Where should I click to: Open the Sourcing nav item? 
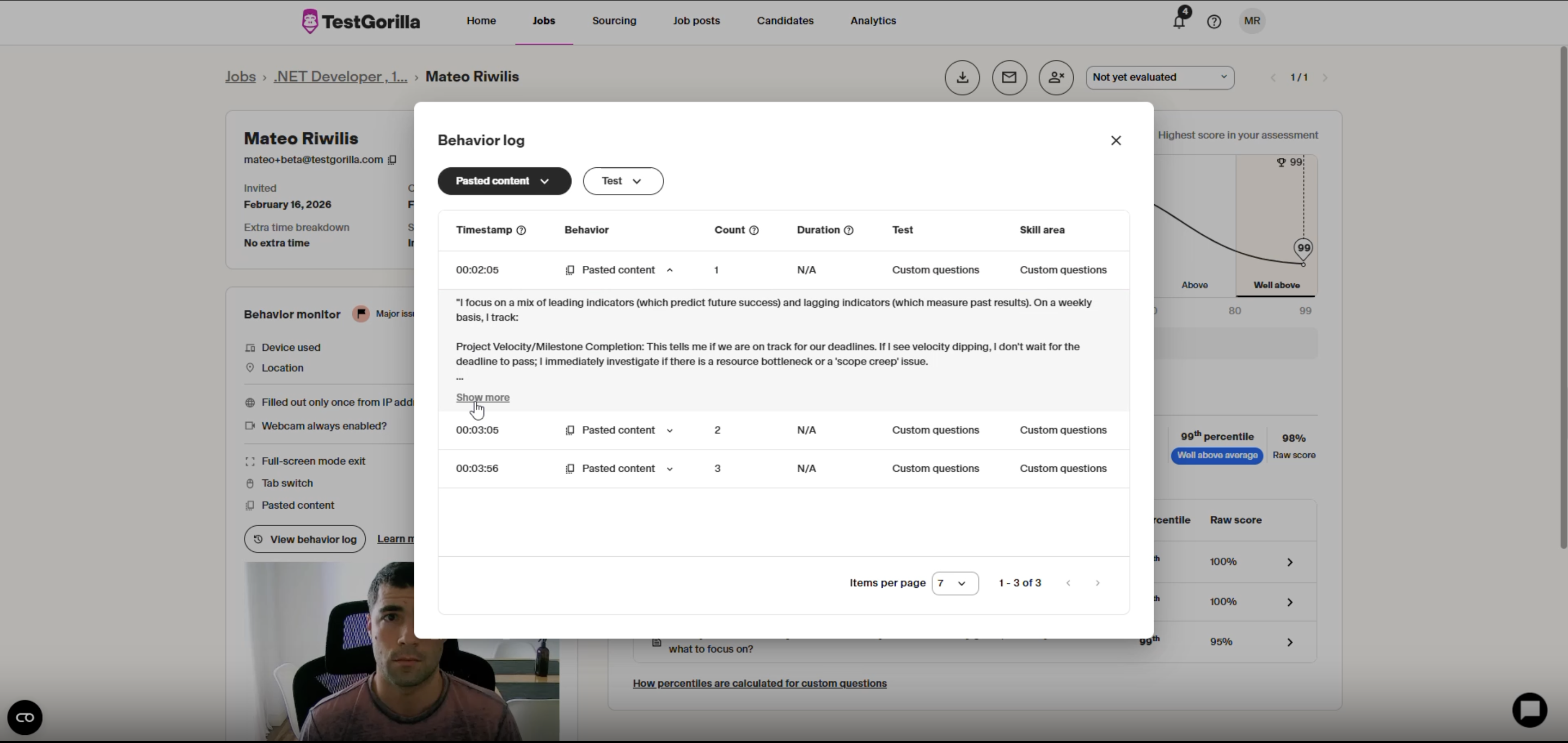tap(614, 21)
